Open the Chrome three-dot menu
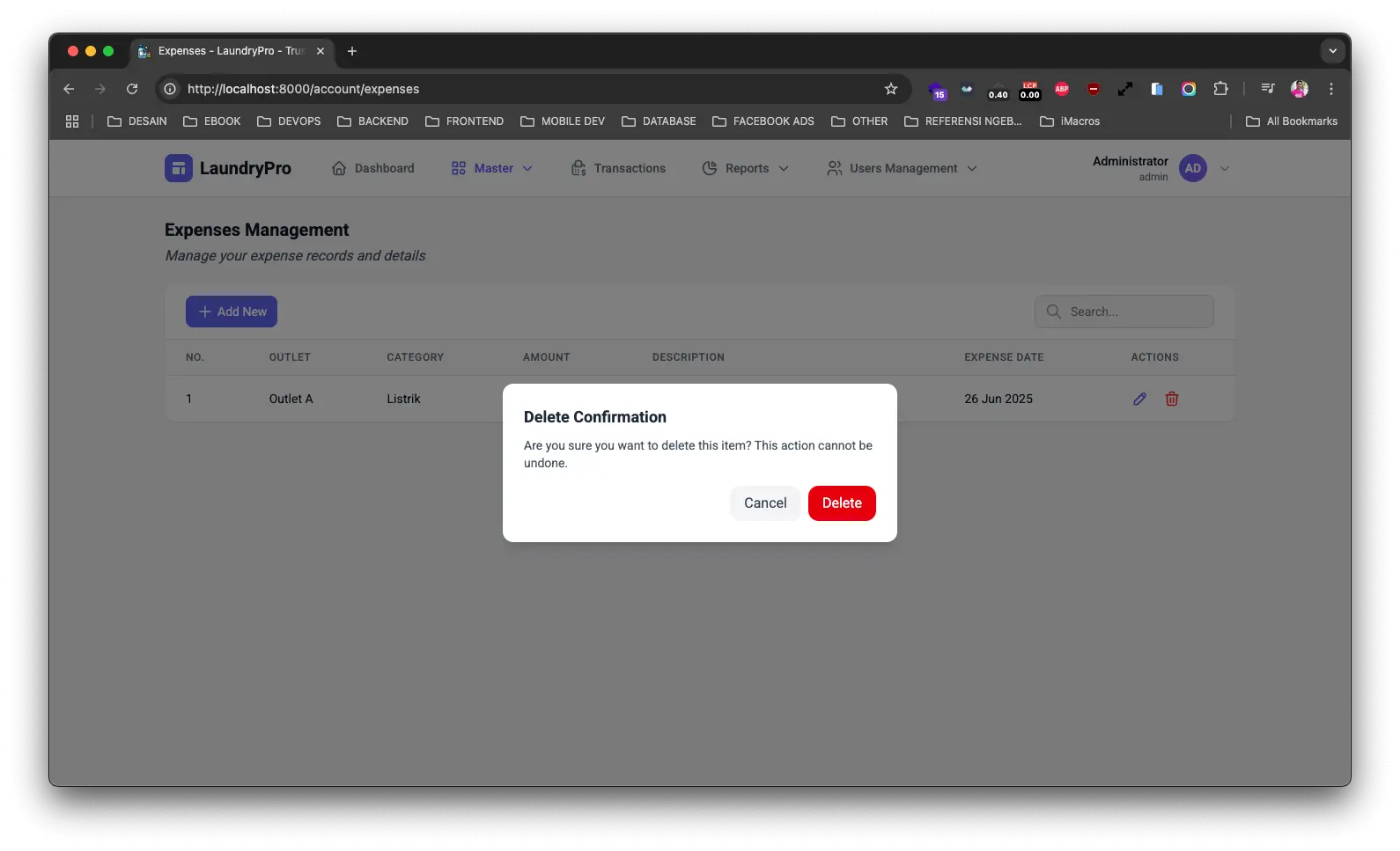This screenshot has width=1400, height=851. (1331, 89)
